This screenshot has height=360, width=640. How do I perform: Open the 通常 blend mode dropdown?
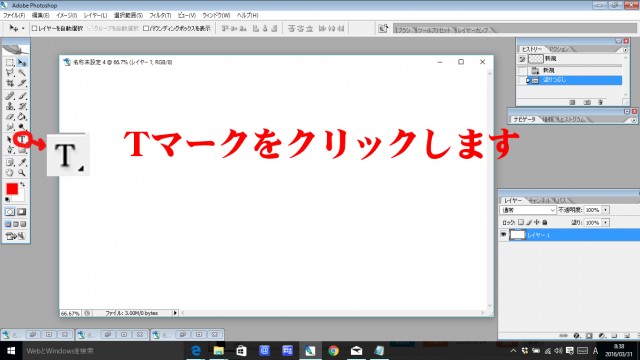pyautogui.click(x=528, y=210)
